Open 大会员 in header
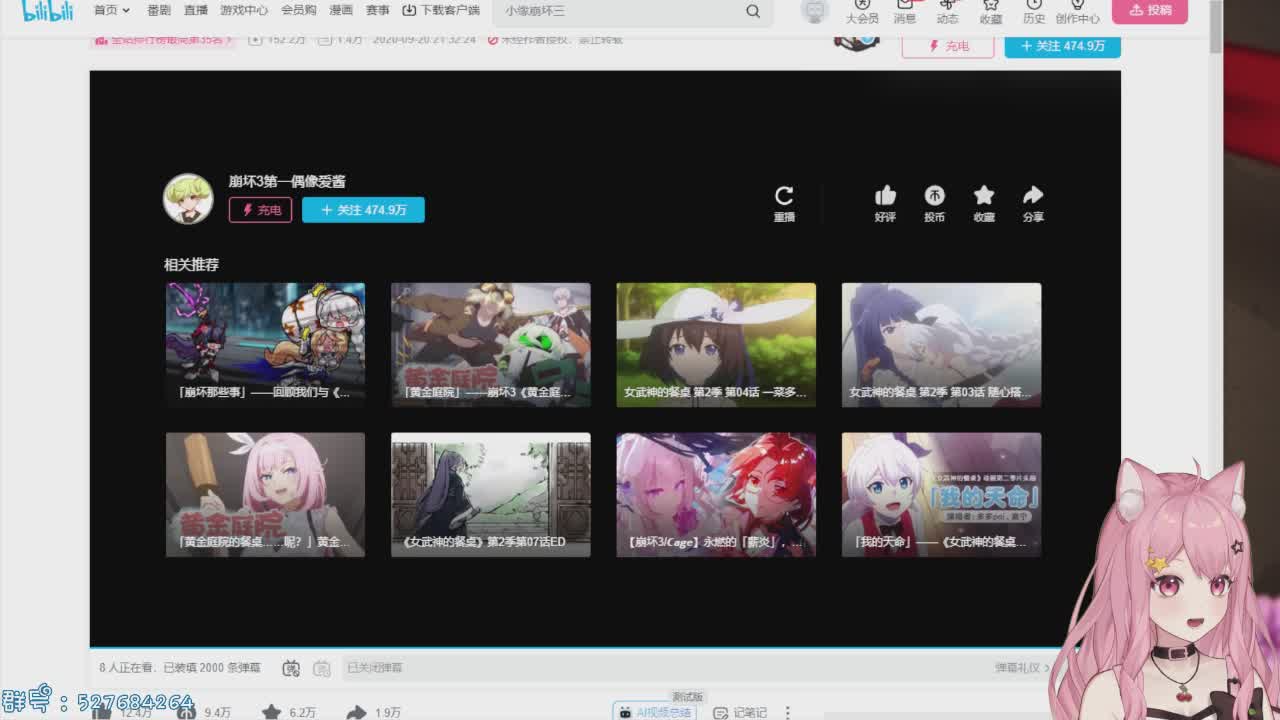This screenshot has width=1280, height=720. pyautogui.click(x=862, y=12)
